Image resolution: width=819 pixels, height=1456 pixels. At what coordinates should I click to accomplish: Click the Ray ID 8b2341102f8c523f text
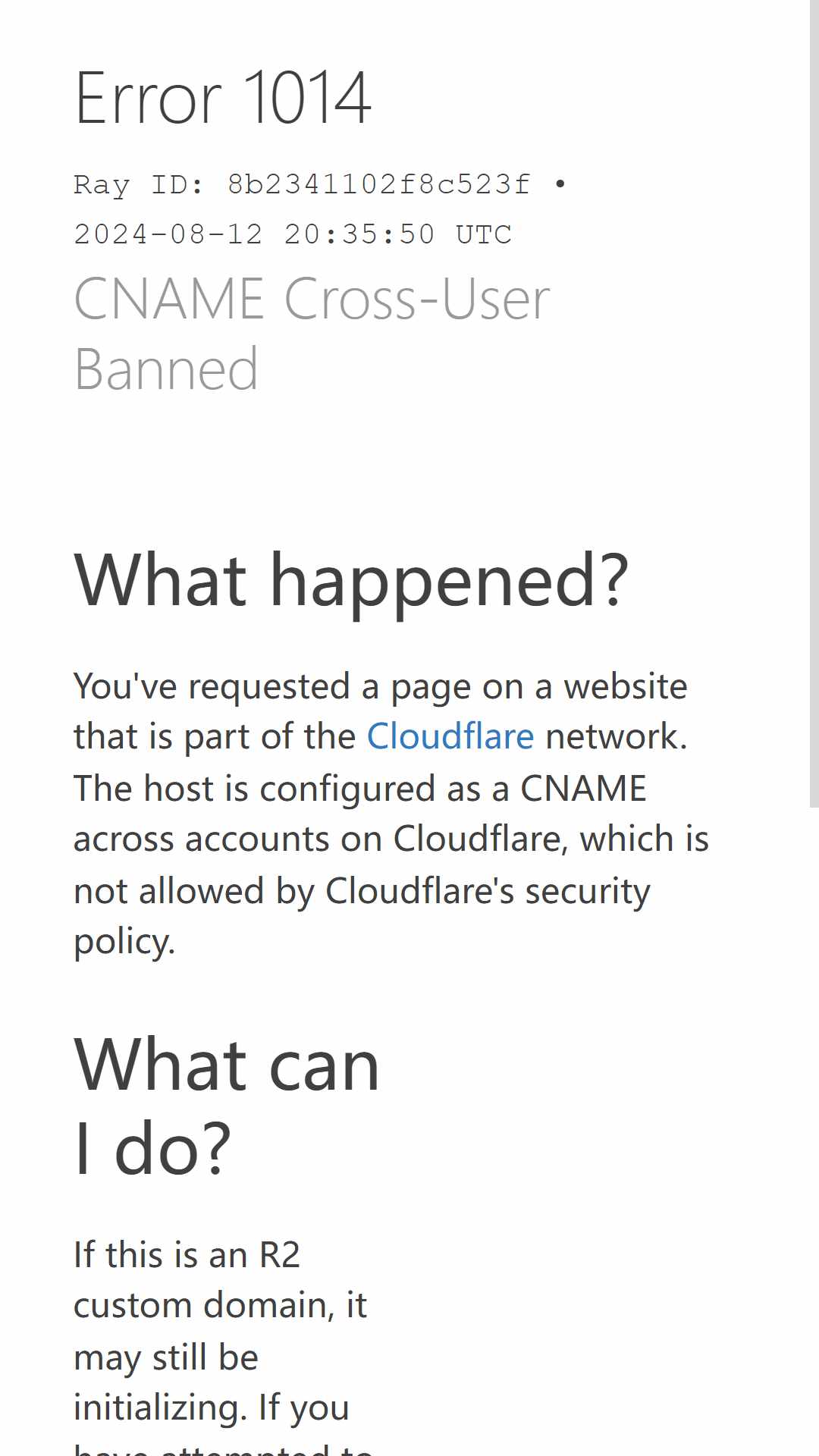point(303,184)
